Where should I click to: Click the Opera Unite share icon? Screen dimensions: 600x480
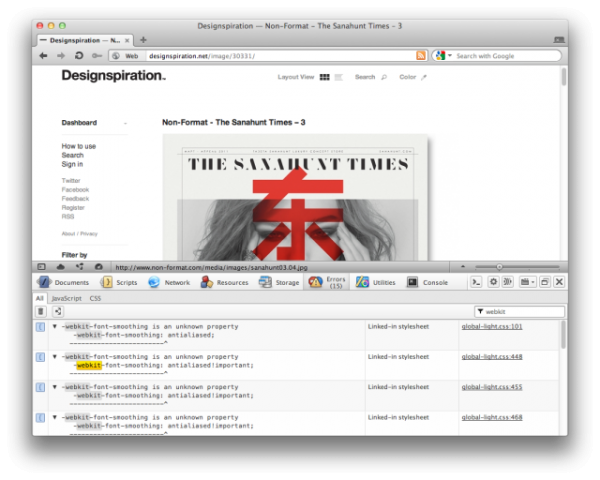pos(80,267)
